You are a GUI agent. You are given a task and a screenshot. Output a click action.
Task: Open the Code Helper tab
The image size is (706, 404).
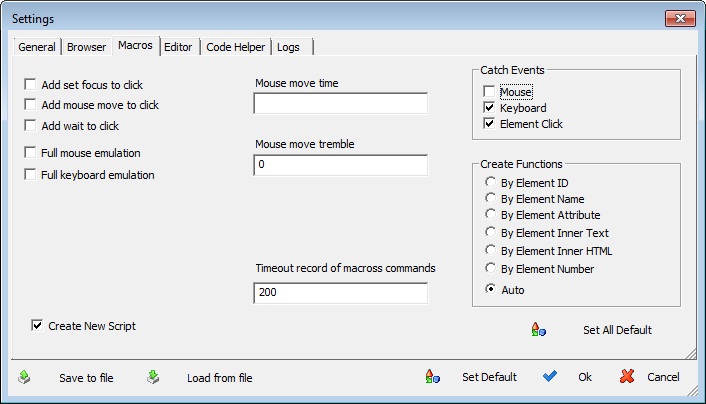pyautogui.click(x=235, y=47)
